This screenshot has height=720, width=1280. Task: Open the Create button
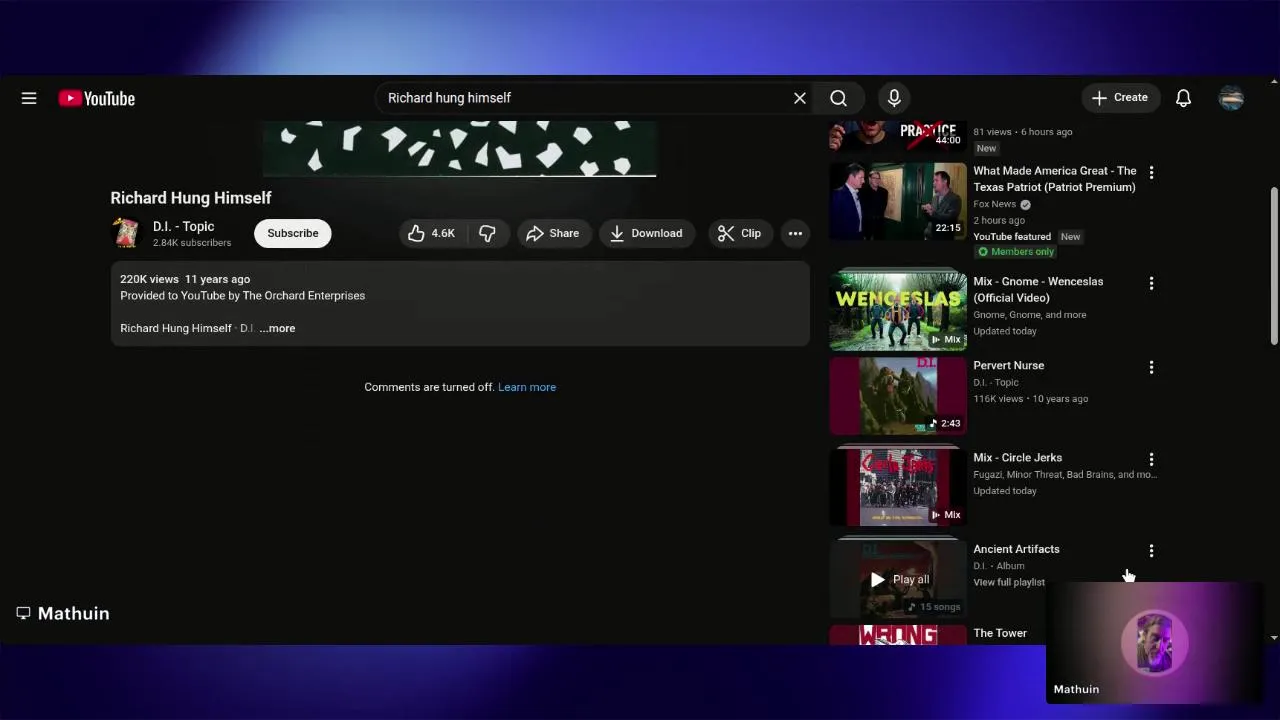[x=1120, y=98]
